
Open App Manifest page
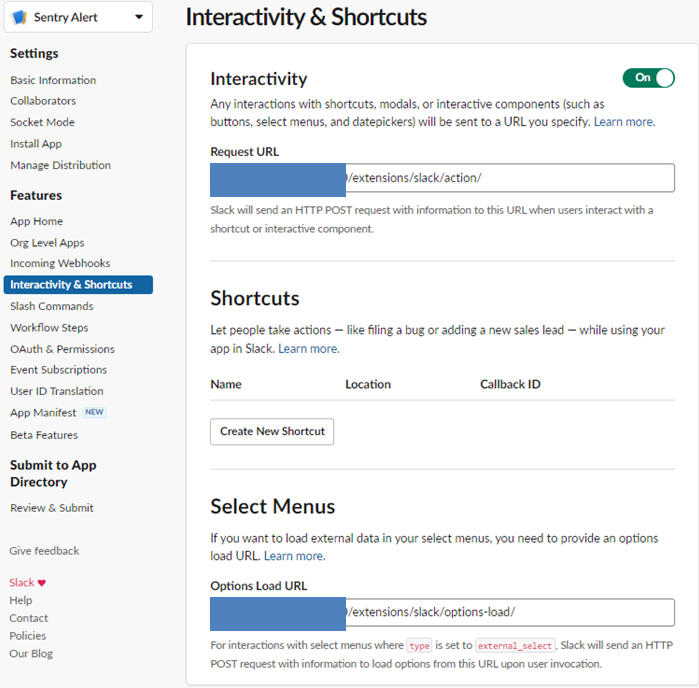[x=43, y=413]
